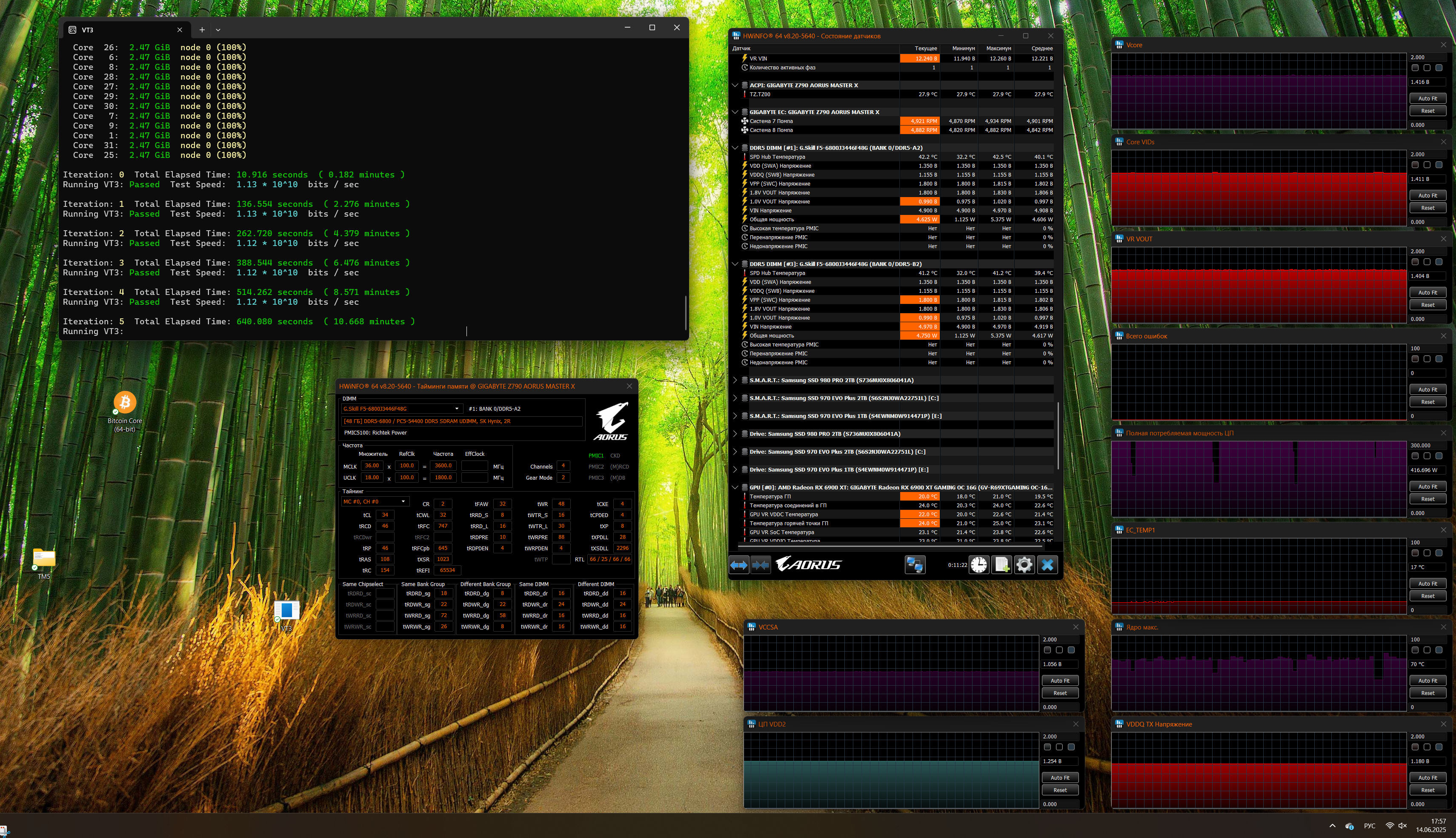
Task: Toggle the first checkbox in the Vcore graph
Action: (x=1415, y=68)
